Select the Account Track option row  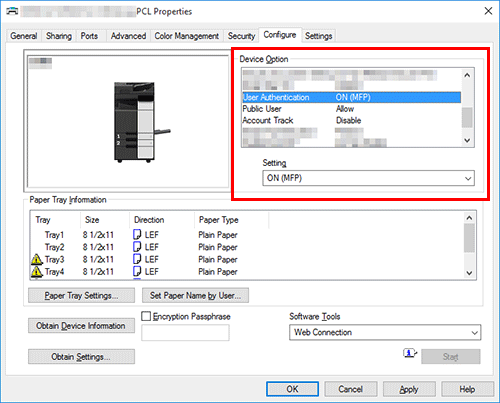(x=352, y=120)
